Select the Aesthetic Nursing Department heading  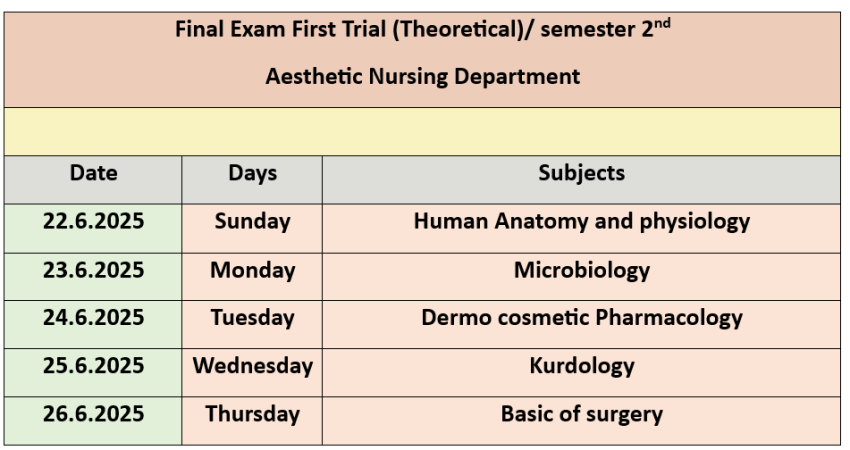tap(422, 76)
